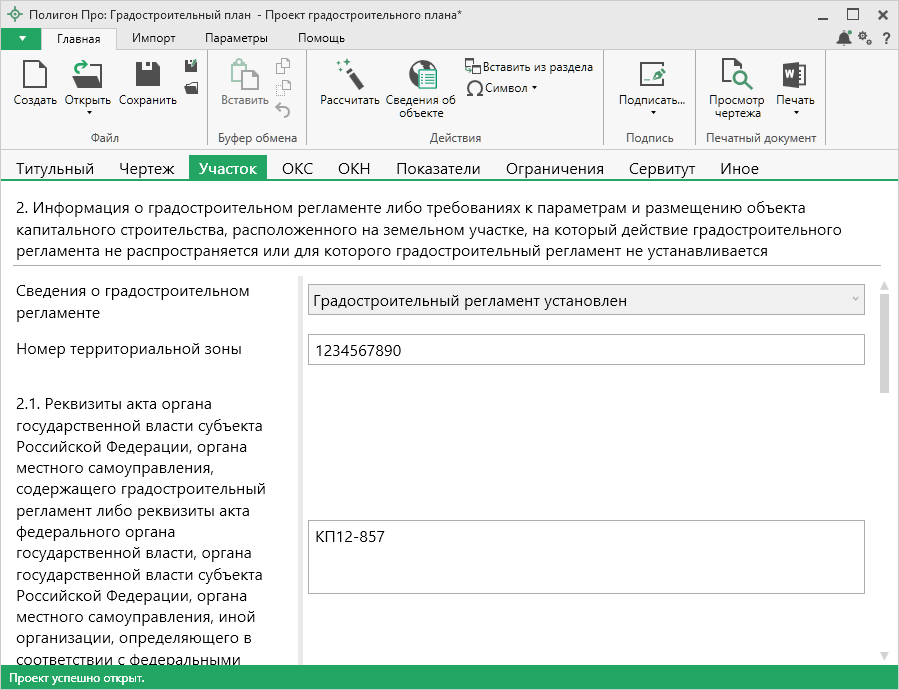Open help via the question mark icon
899x690 pixels.
(886, 38)
